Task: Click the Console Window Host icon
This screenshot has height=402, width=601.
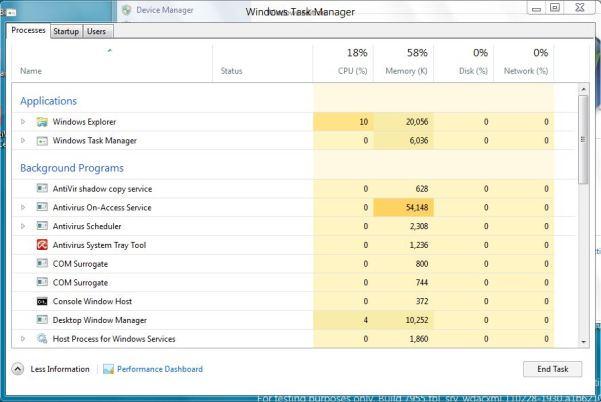Action: 42,301
